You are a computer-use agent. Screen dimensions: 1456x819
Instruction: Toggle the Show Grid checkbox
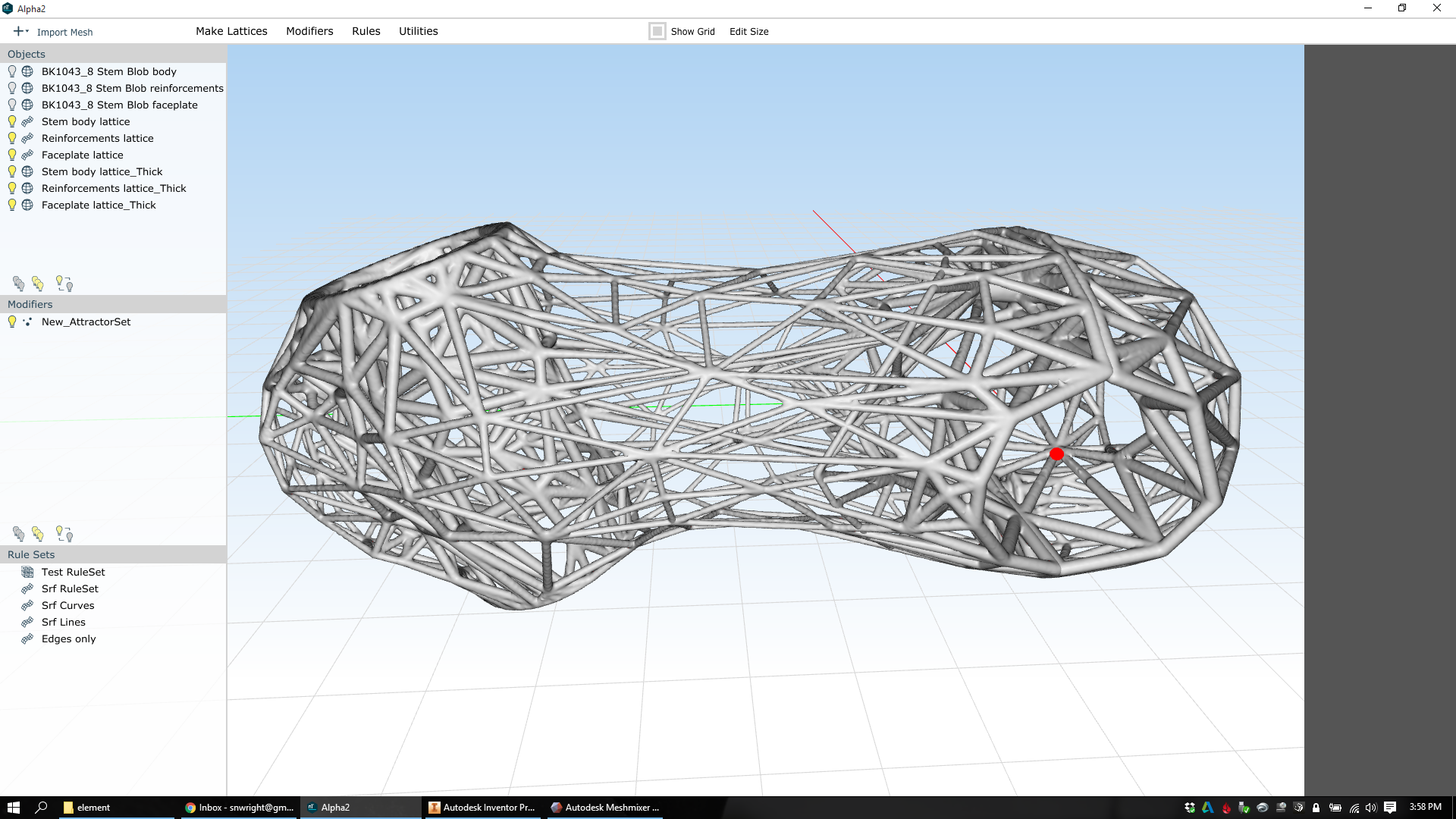[x=657, y=31]
